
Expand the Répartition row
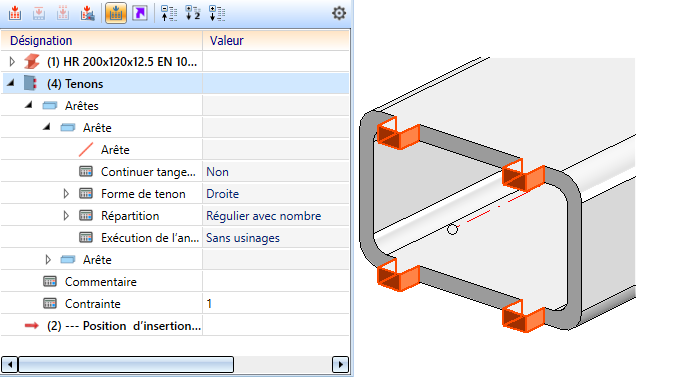(66, 215)
